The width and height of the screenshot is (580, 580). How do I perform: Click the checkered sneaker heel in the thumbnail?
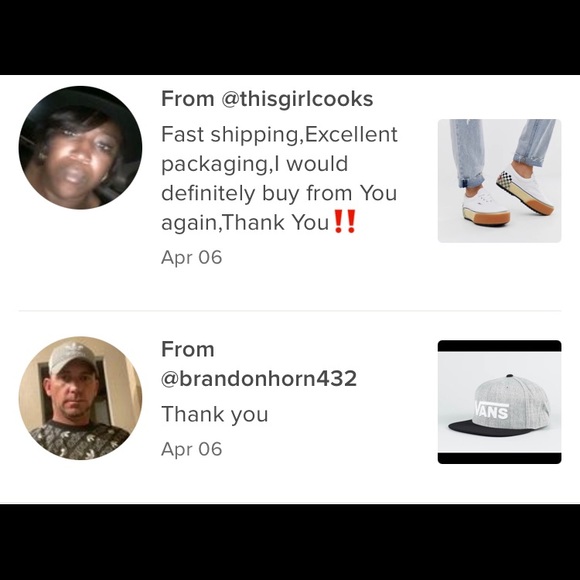click(506, 180)
